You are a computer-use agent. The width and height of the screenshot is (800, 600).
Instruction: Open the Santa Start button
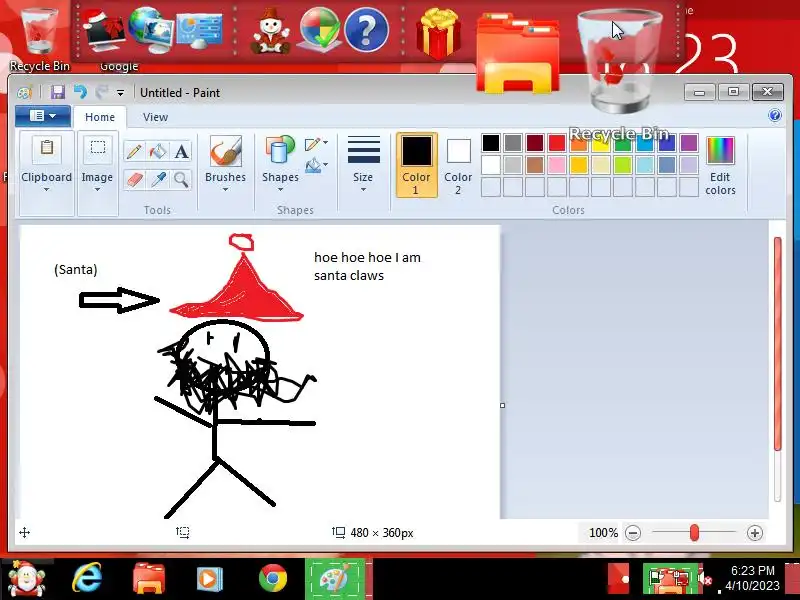[x=27, y=580]
